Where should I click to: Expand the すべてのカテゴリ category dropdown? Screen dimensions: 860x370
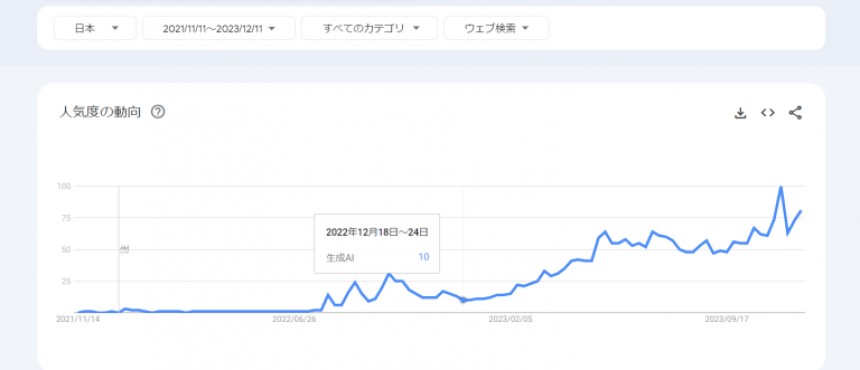coord(369,28)
